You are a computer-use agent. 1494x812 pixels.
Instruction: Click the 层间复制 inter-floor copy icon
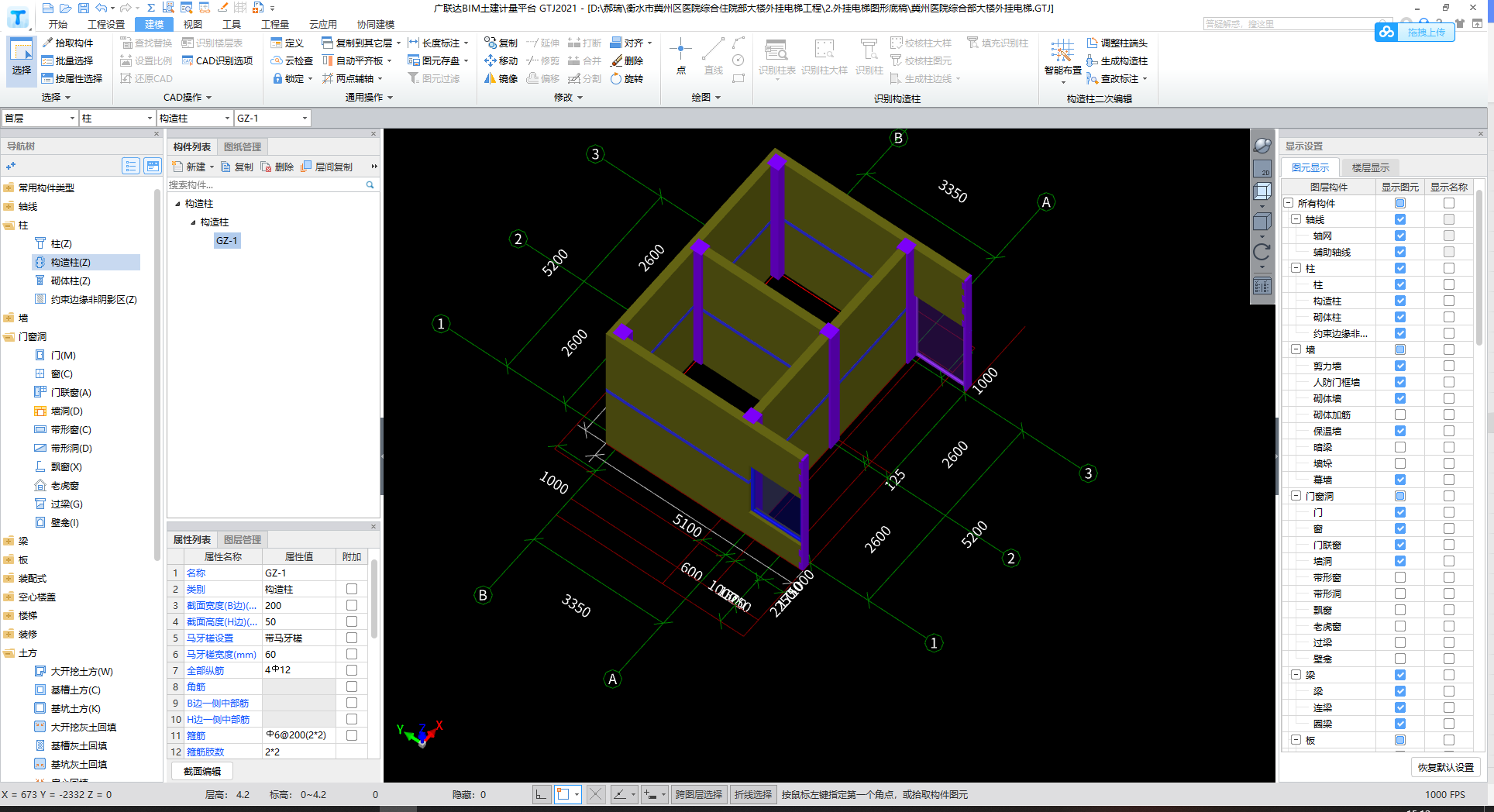(x=327, y=167)
